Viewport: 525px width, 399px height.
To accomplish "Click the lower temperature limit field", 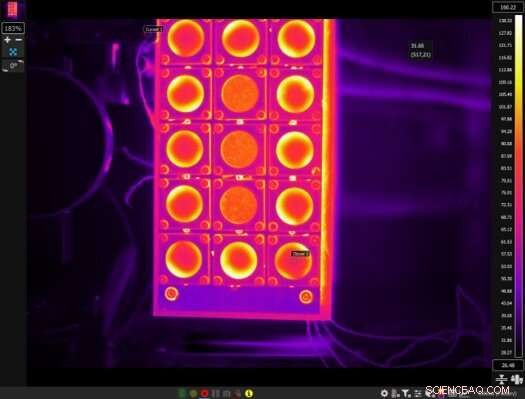I will pos(508,365).
